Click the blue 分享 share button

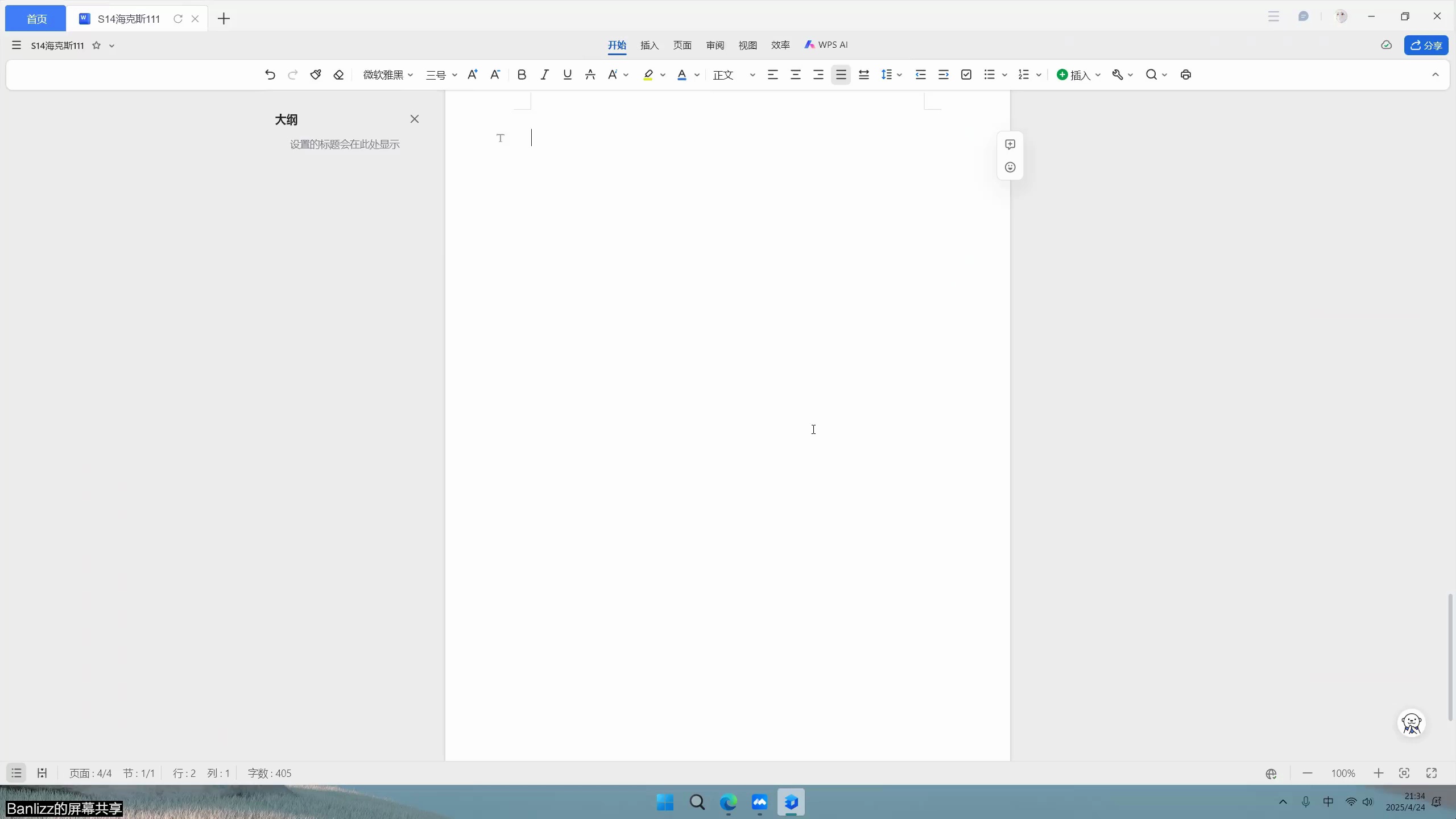1426,45
